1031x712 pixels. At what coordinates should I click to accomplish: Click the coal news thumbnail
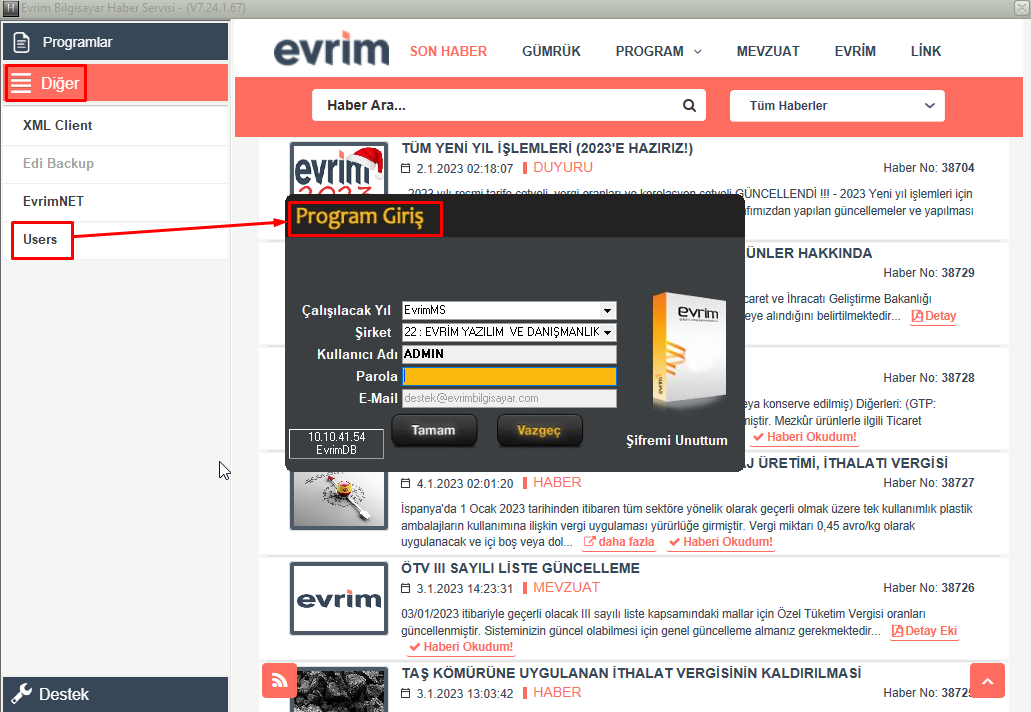click(x=339, y=690)
